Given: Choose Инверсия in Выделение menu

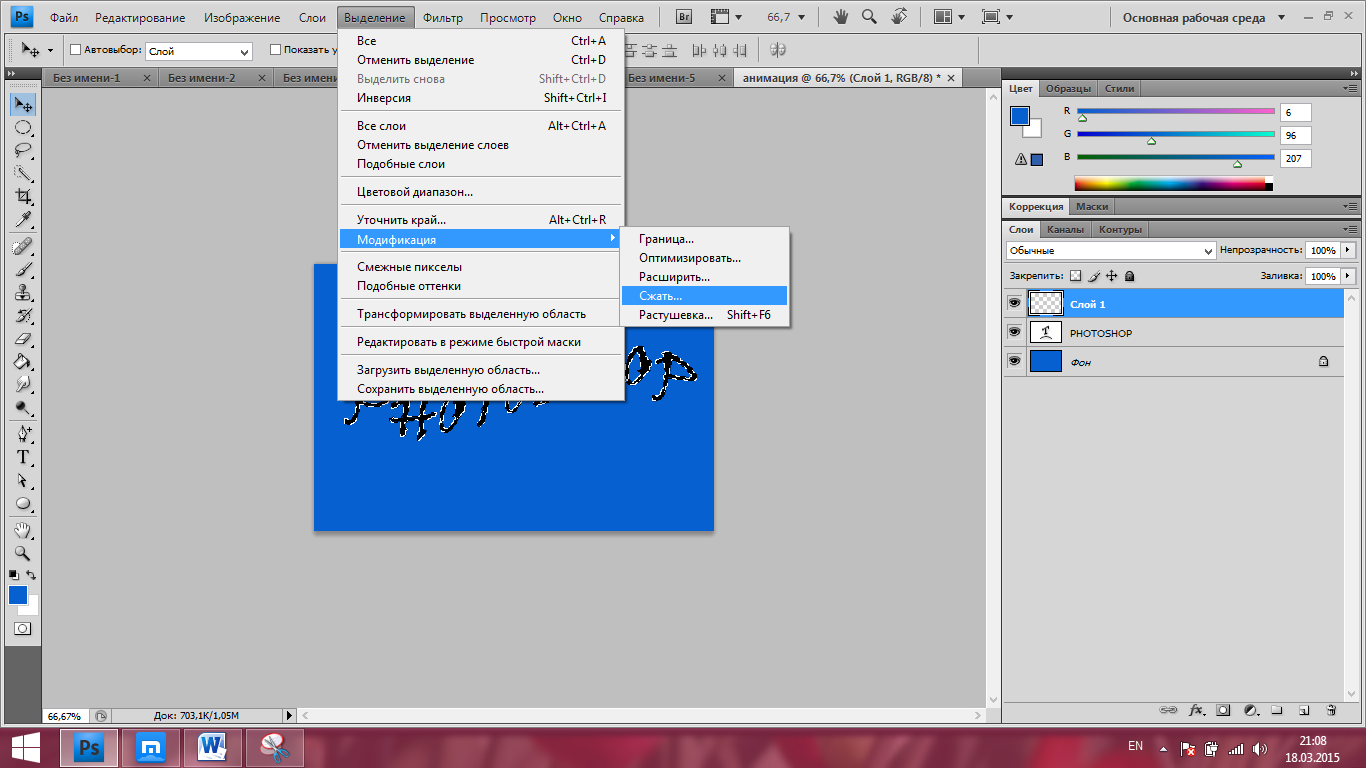Looking at the screenshot, I should coord(481,98).
